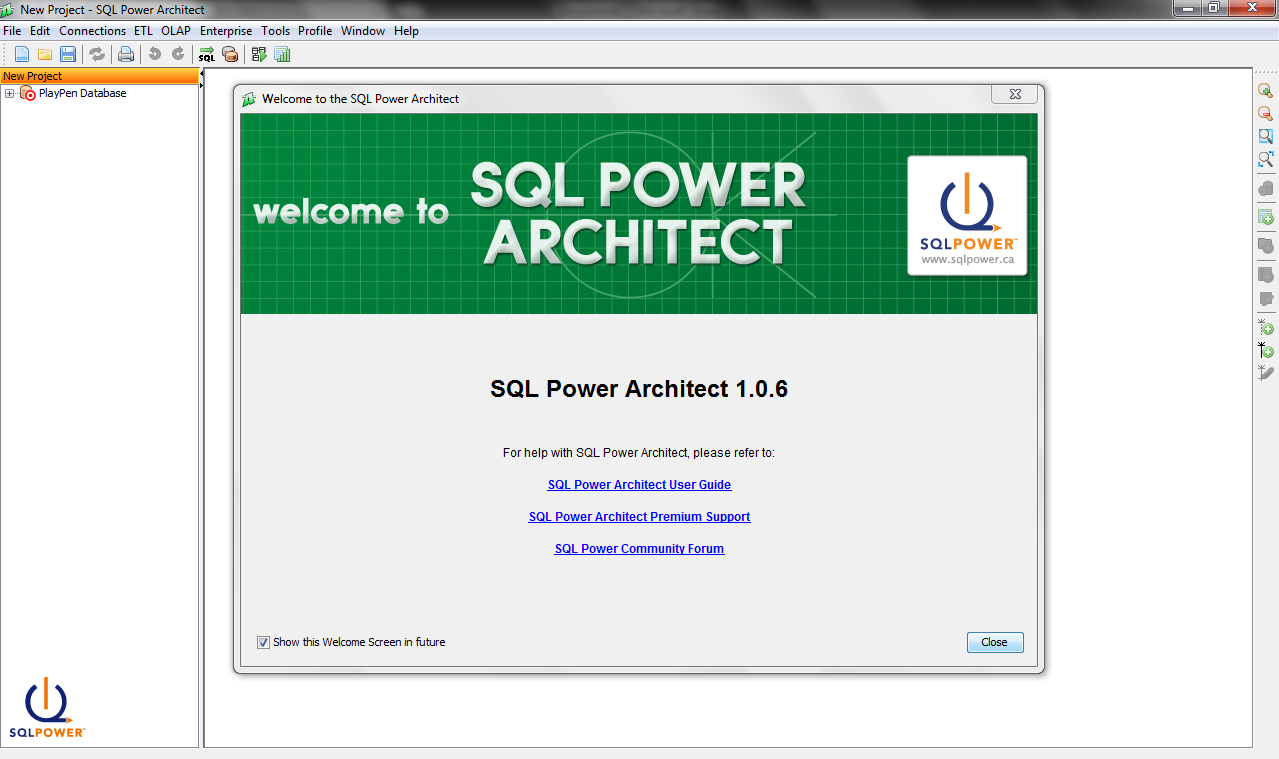Click the Save Project disk icon
Image resolution: width=1279 pixels, height=759 pixels.
coord(67,54)
